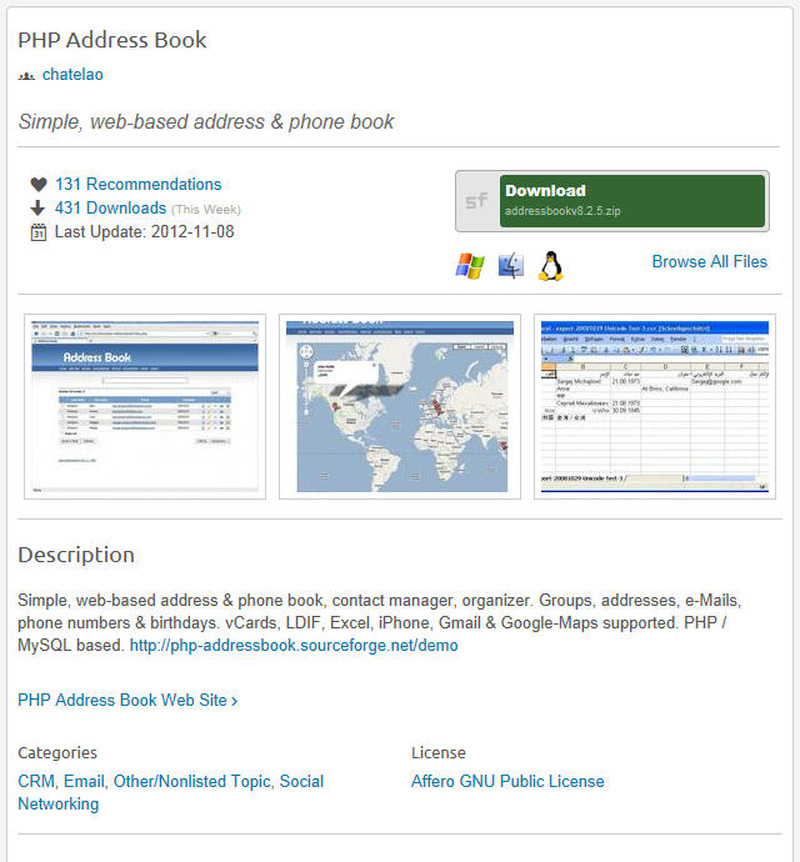The image size is (800, 862).
Task: Go to PHP Address Book Web Site
Action: [127, 700]
